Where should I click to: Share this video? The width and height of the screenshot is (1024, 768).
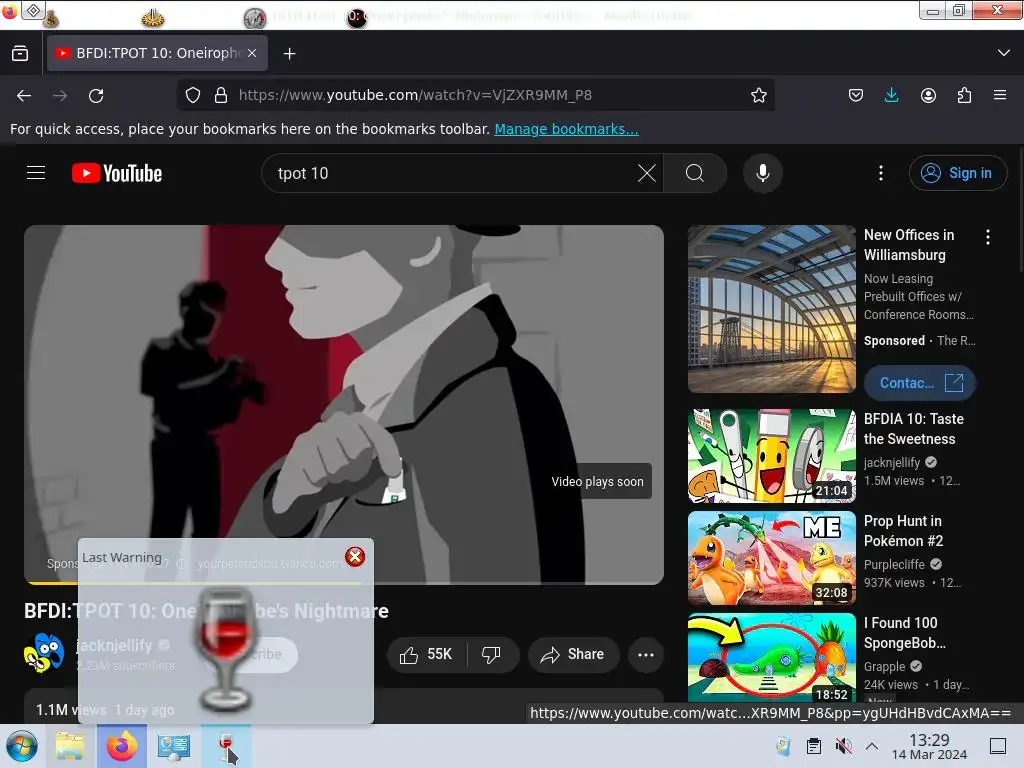[573, 654]
